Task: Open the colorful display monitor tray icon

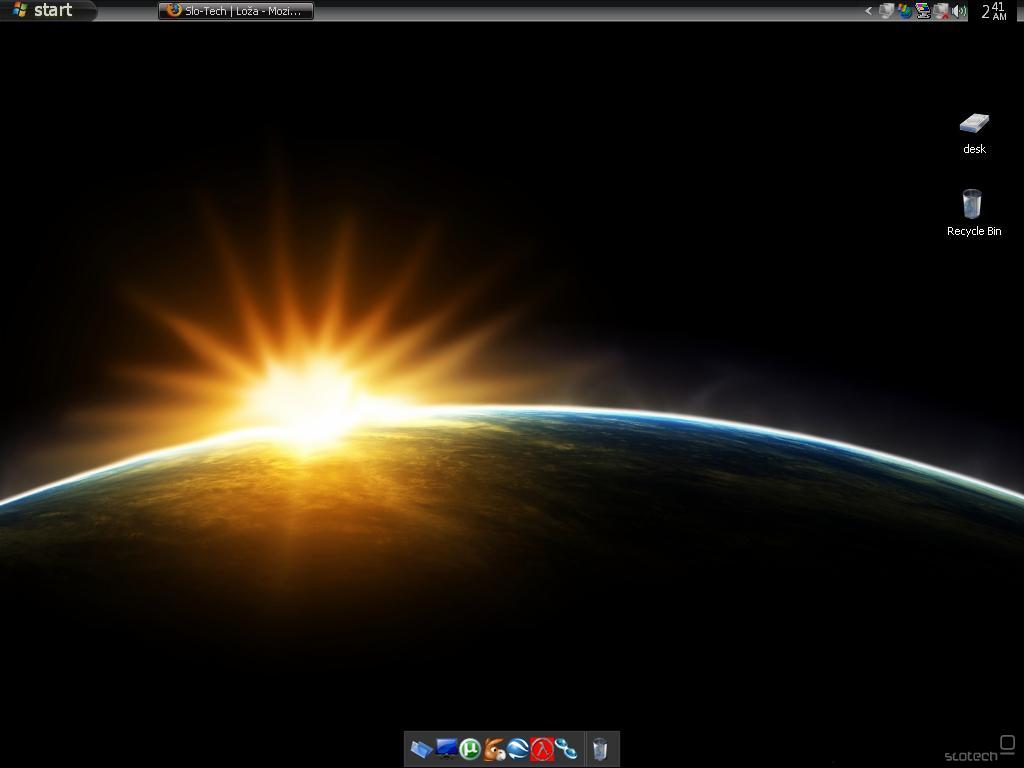Action: tap(923, 11)
